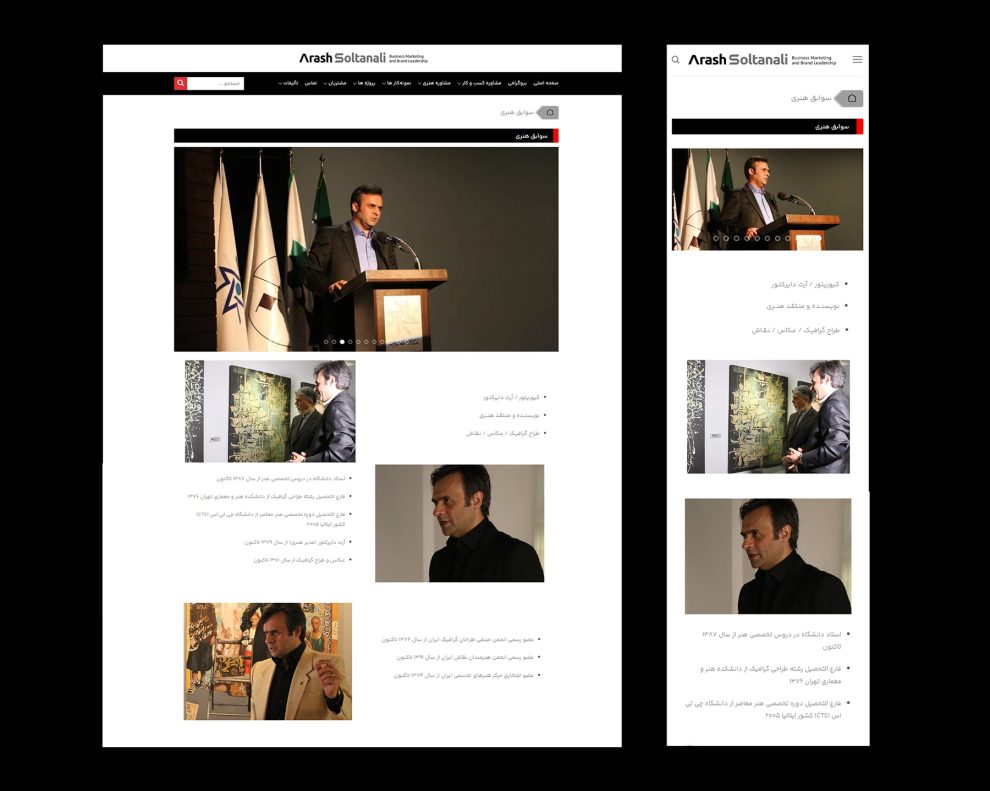
Task: Click the home breadcrumb icon in desktop view
Action: point(550,113)
